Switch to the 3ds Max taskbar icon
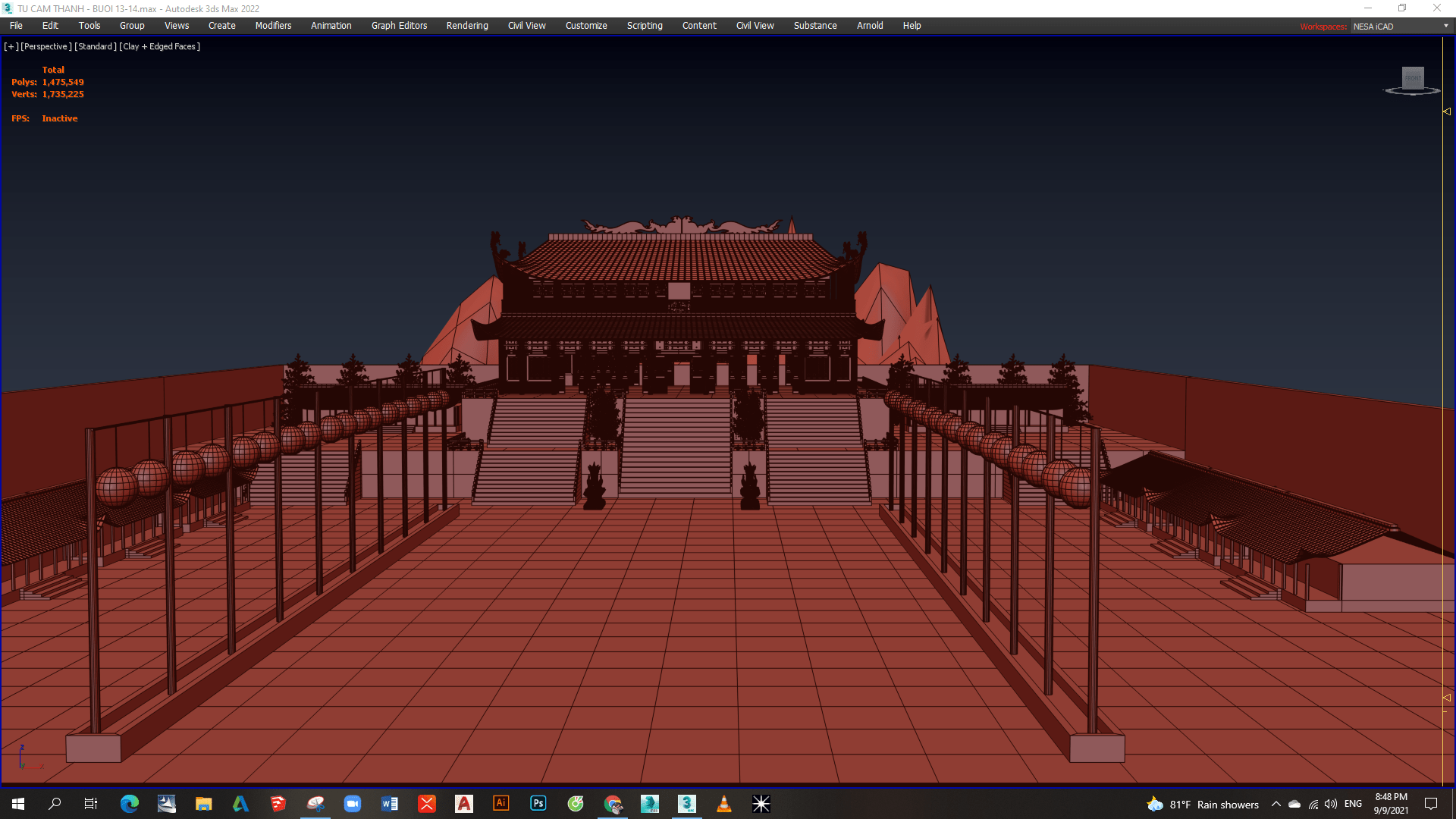 [687, 804]
